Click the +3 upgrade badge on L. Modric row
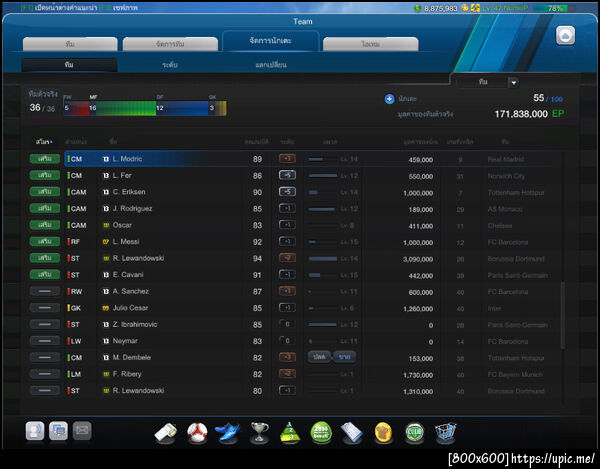 (287, 159)
